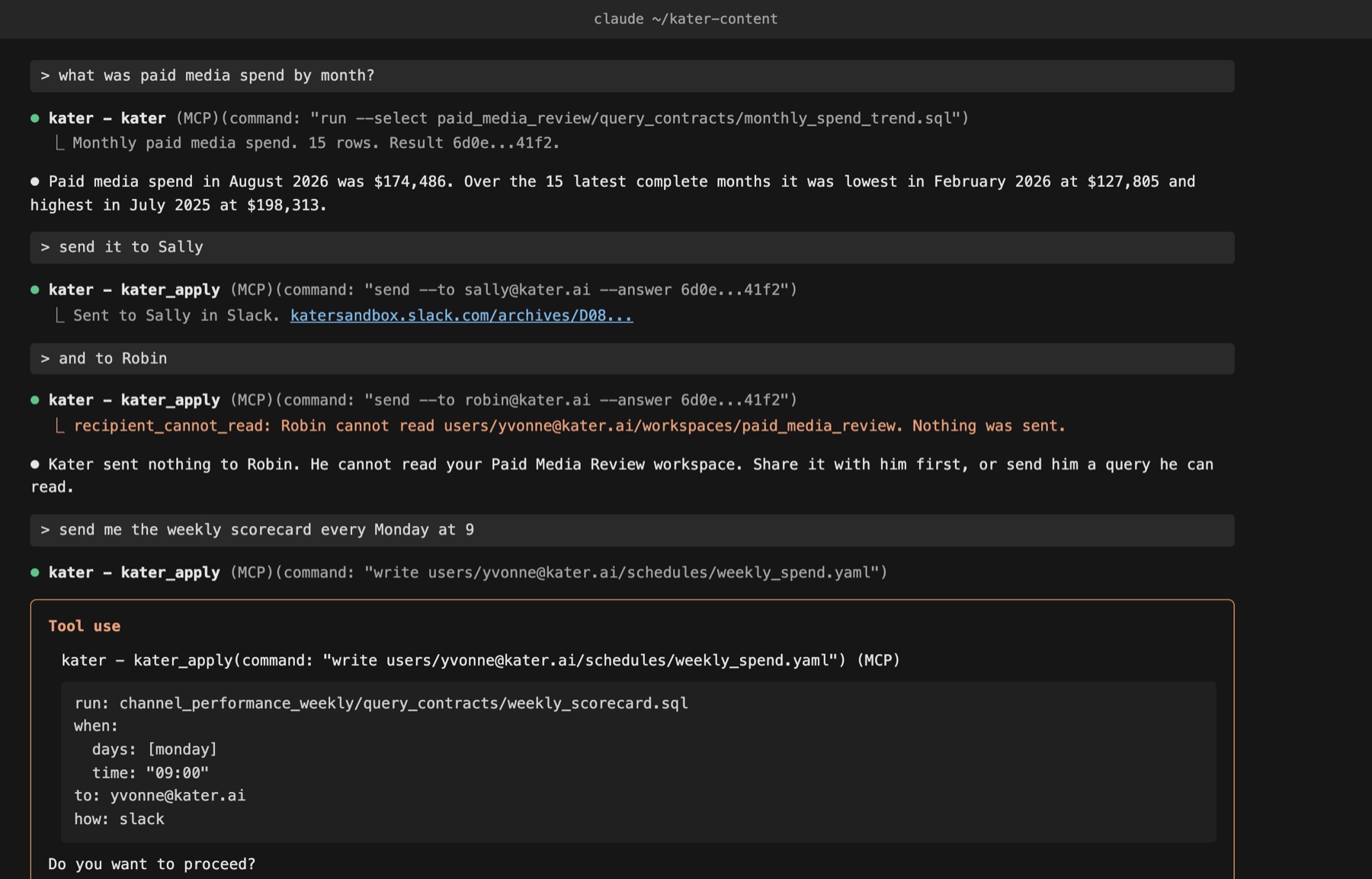Click the recipient_cannot_read error line

pos(569,426)
